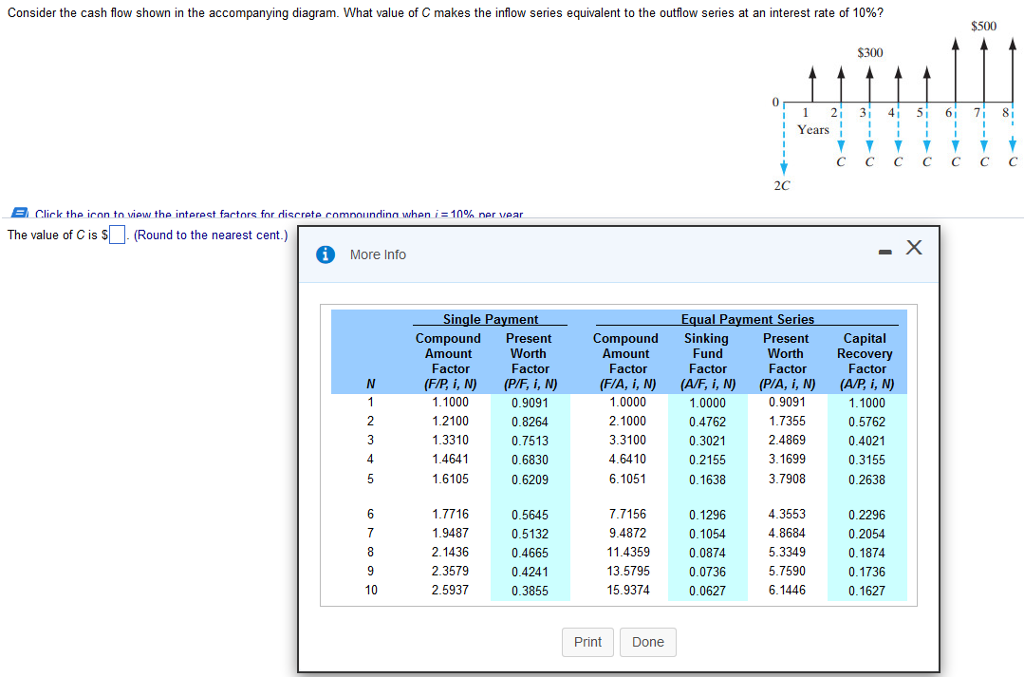
Task: Click the value 4.6410 in row 4
Action: click(x=628, y=460)
